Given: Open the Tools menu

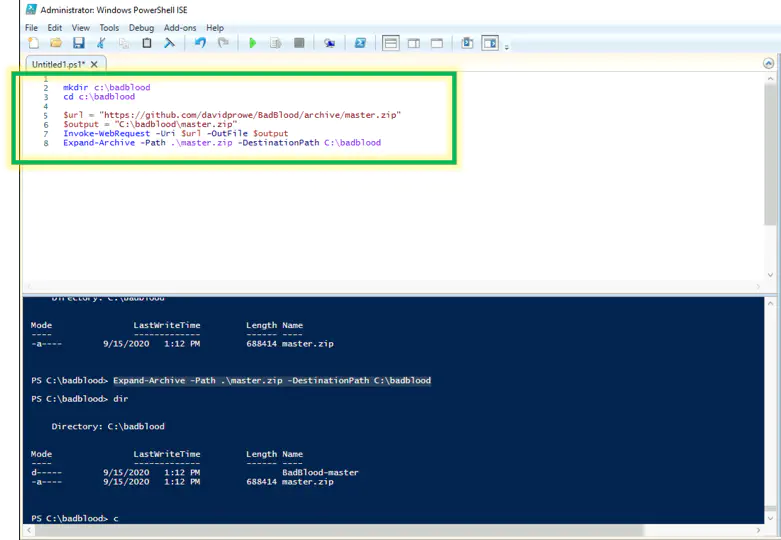Looking at the screenshot, I should click(x=109, y=28).
